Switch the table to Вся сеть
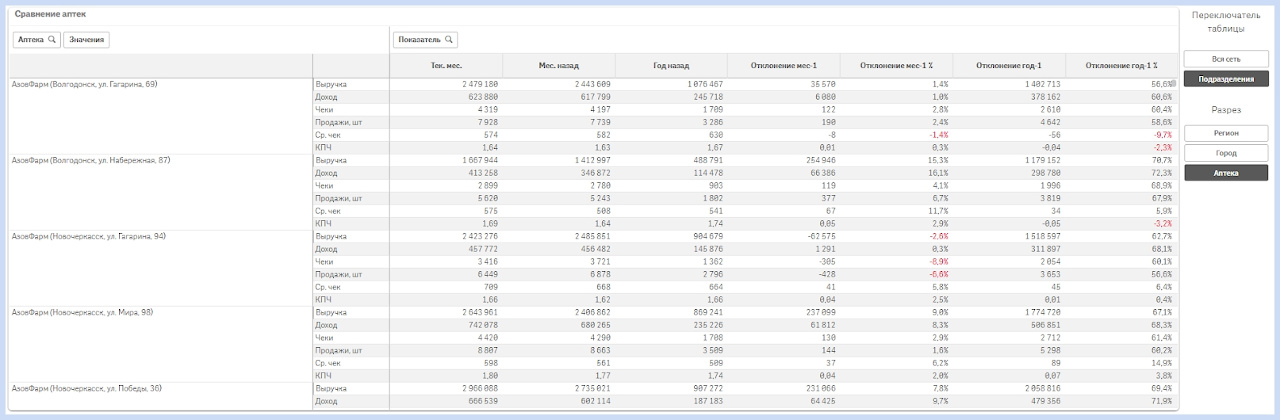This screenshot has height=420, width=1280. click(x=1225, y=59)
